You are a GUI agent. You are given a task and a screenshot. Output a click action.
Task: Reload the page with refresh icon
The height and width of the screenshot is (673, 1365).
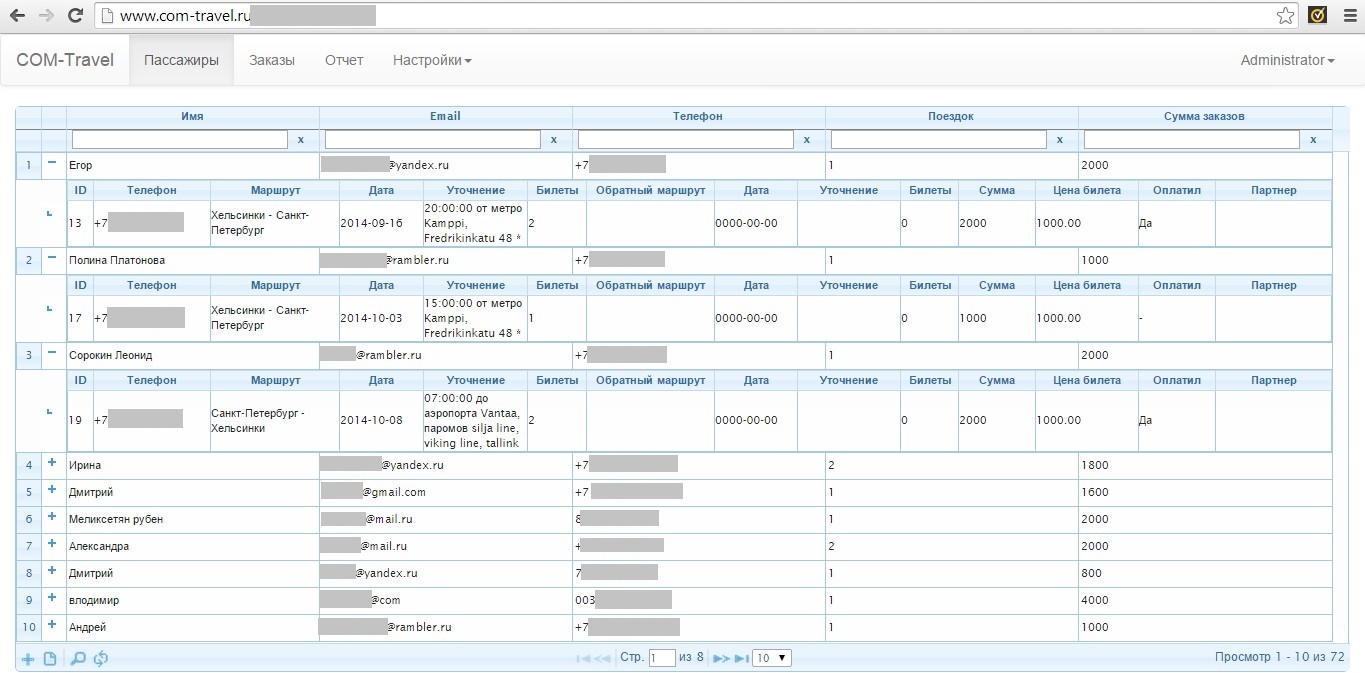[x=75, y=15]
